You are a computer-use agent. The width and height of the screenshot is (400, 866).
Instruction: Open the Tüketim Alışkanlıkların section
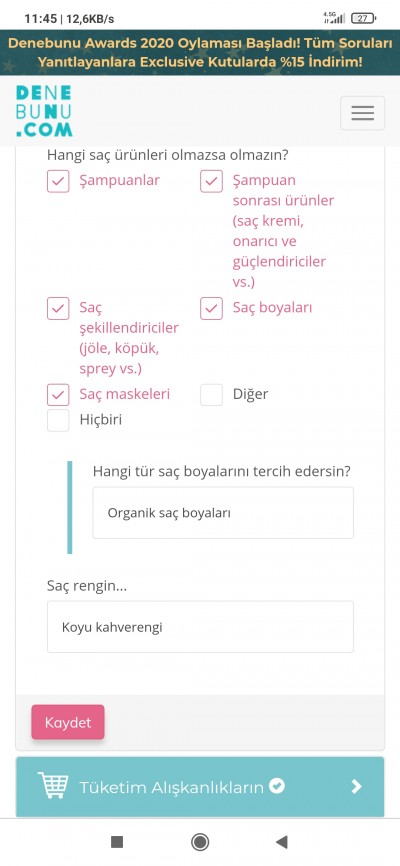pos(200,786)
